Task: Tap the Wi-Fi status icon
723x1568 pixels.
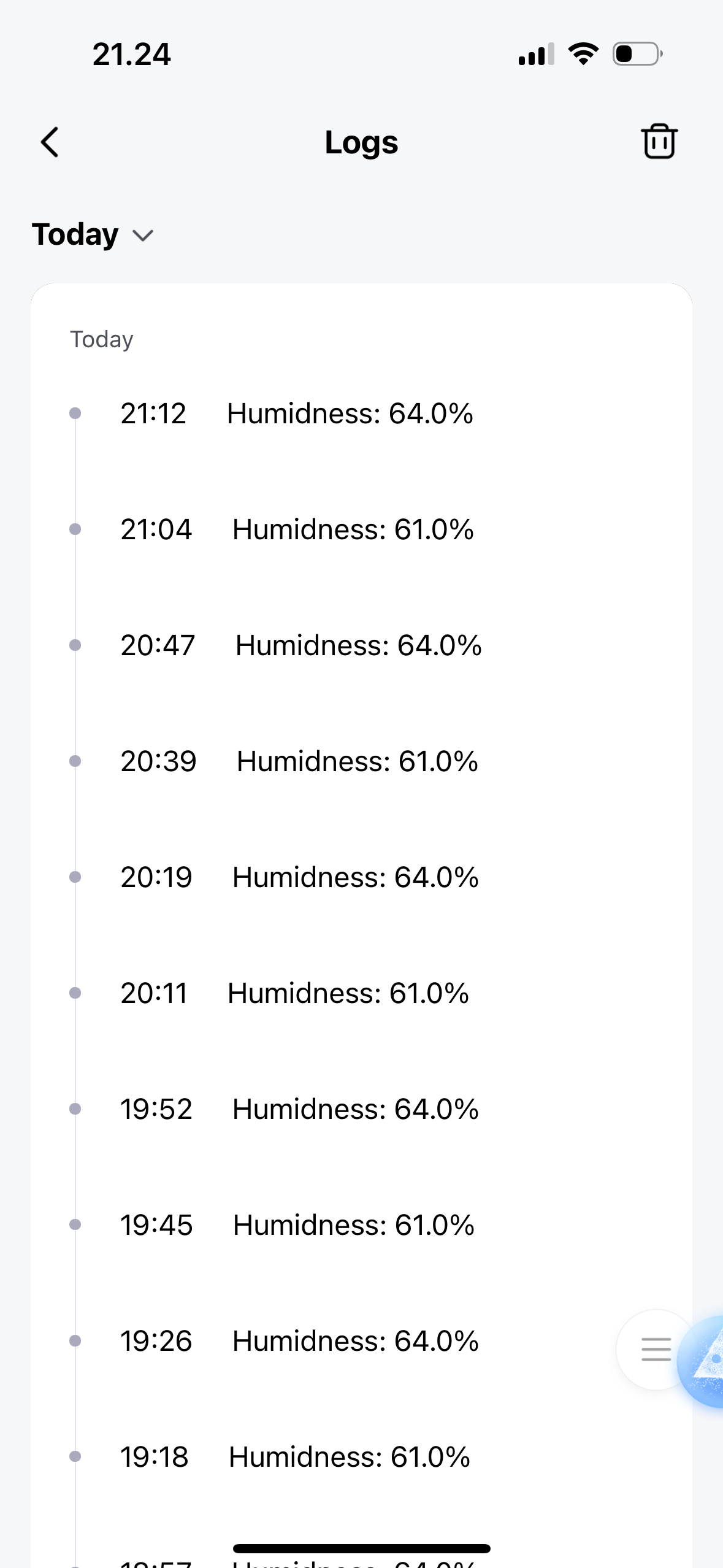Action: click(x=583, y=54)
